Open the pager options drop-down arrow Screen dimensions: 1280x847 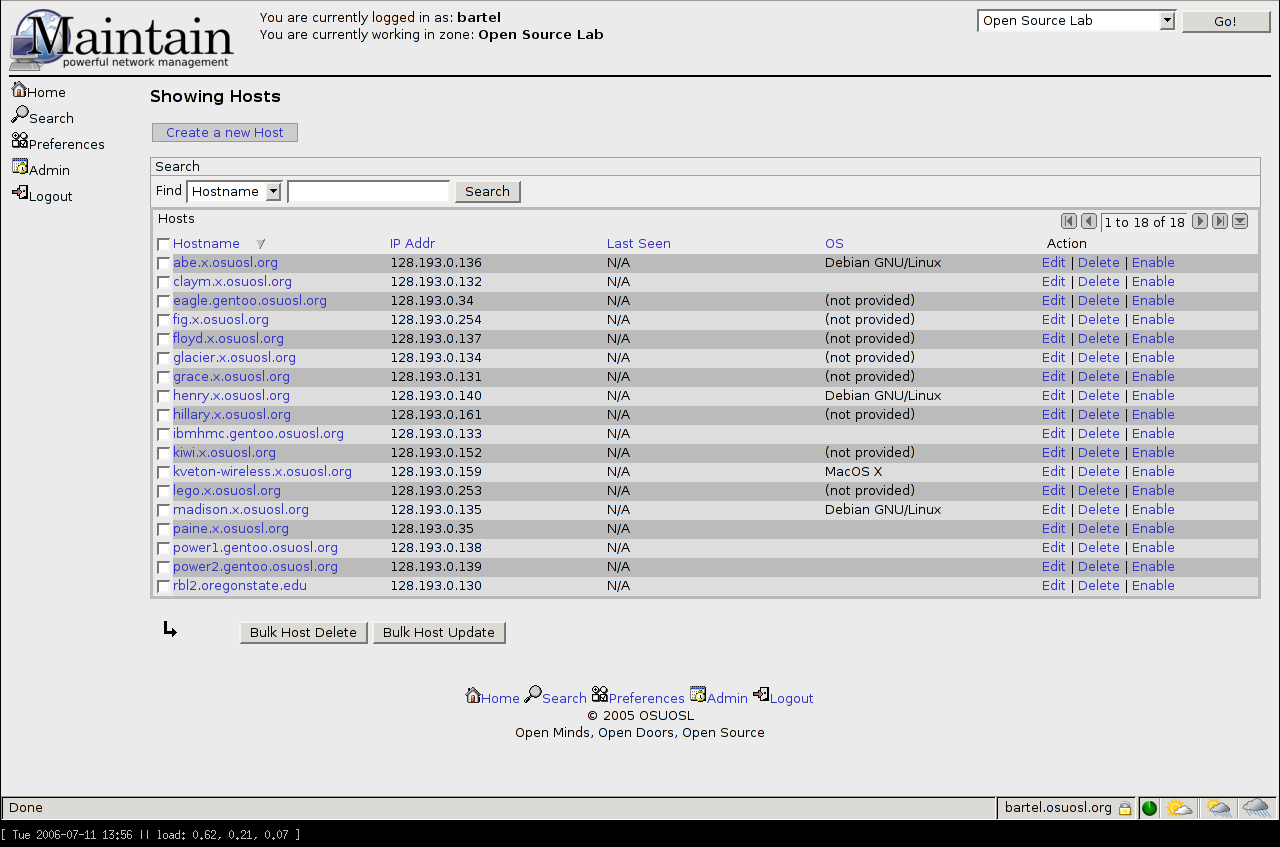[x=1240, y=222]
